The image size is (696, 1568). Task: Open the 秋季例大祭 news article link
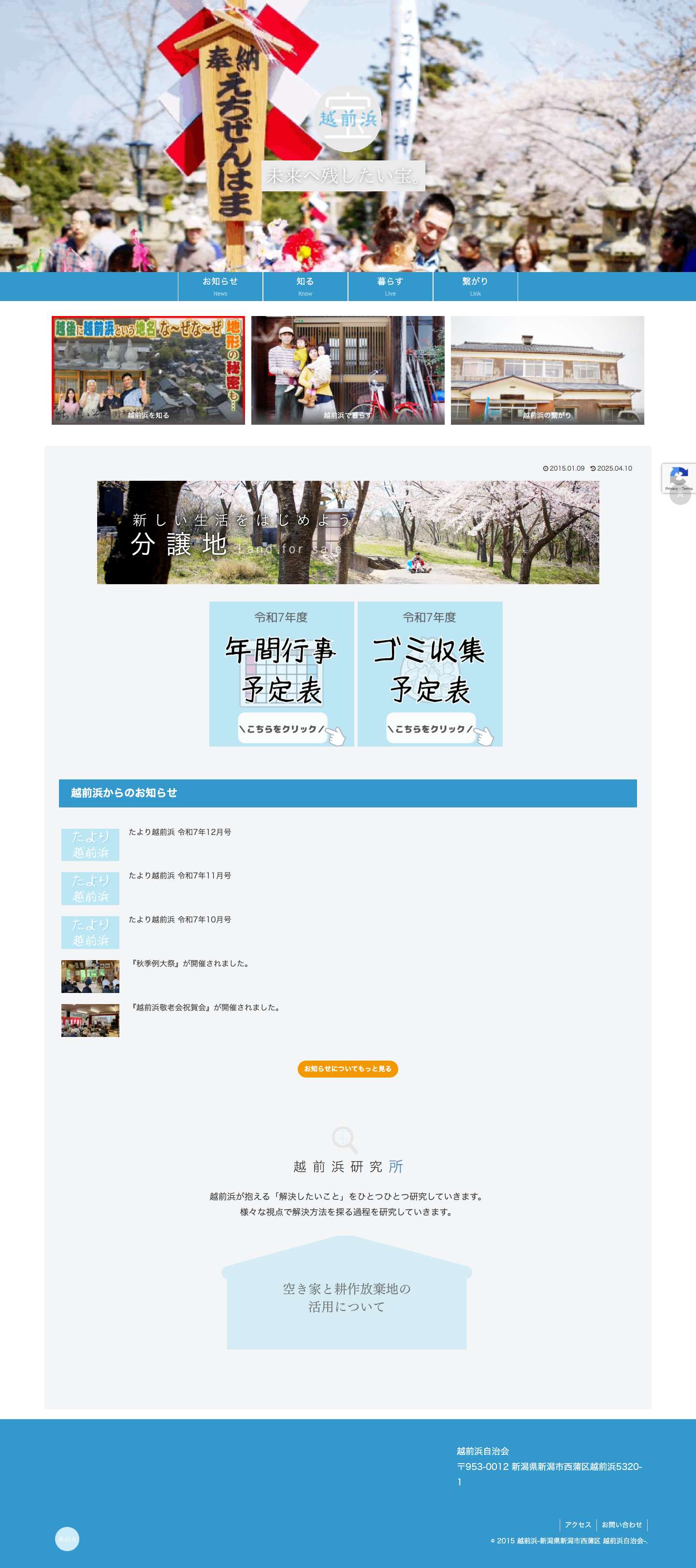190,964
